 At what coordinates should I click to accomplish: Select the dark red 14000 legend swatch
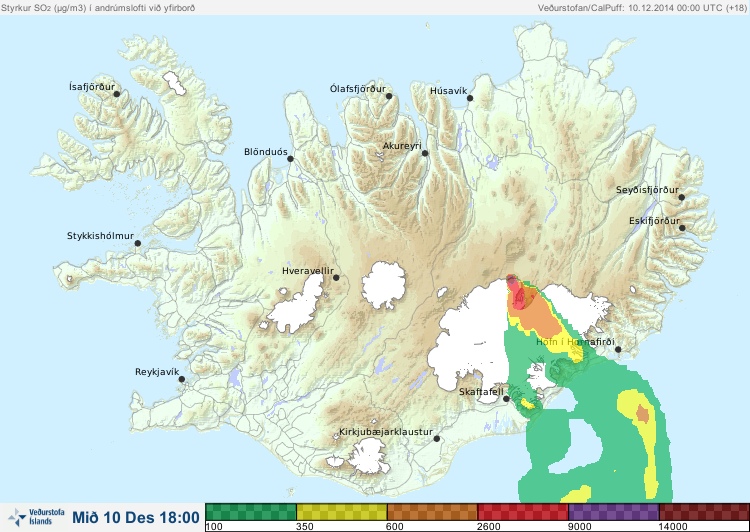click(704, 512)
